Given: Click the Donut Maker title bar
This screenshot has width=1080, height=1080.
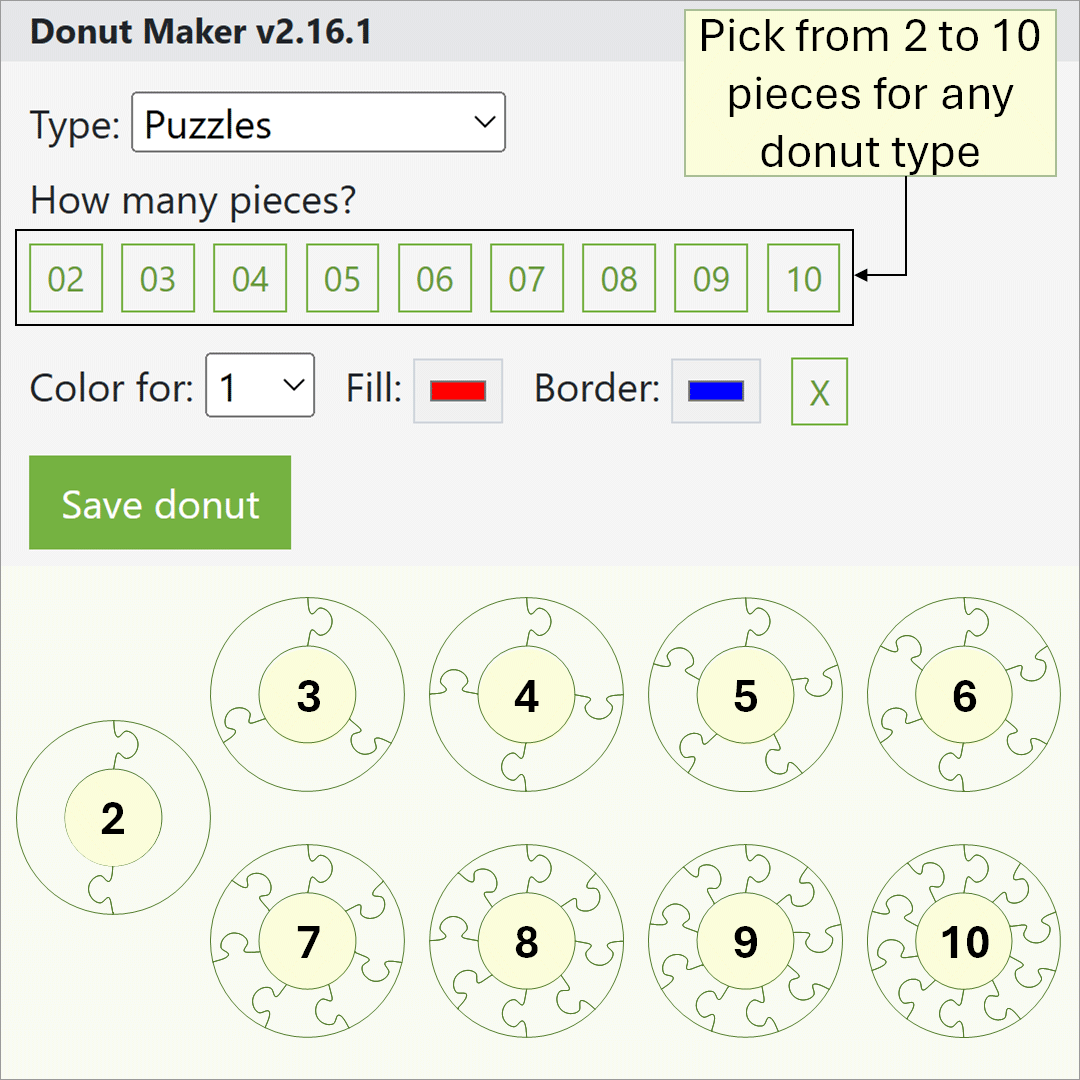Looking at the screenshot, I should tap(200, 31).
